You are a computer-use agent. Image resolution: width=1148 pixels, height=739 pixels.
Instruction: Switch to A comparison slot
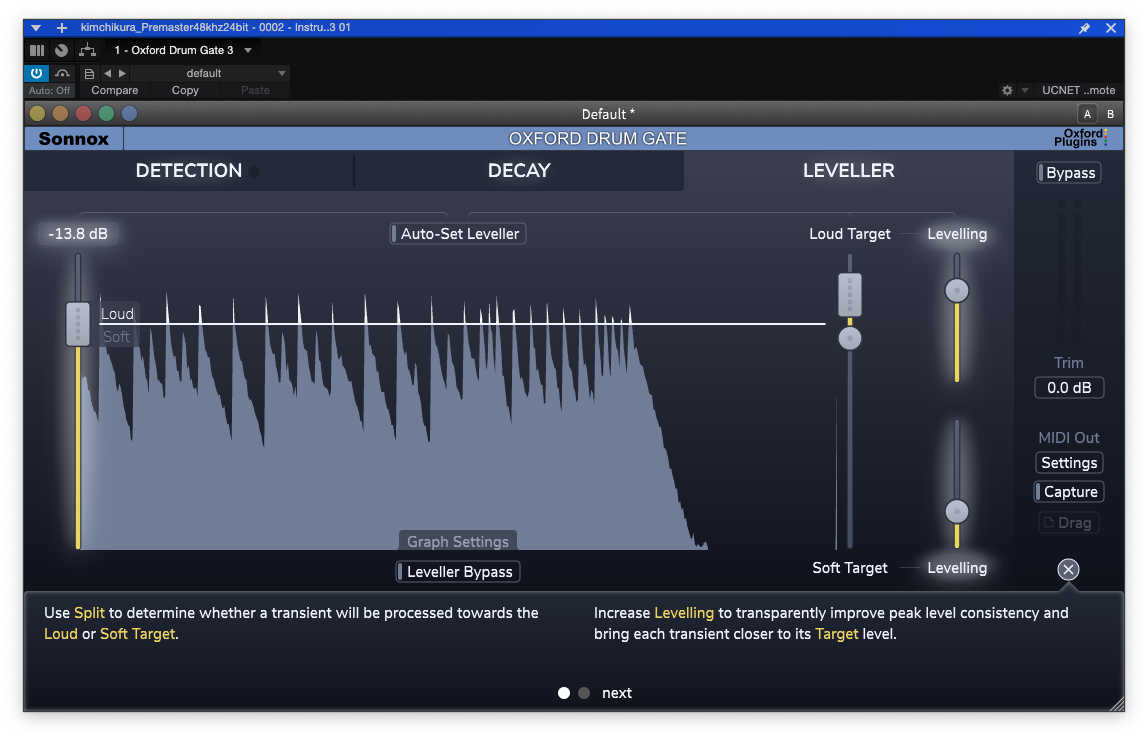point(1087,114)
